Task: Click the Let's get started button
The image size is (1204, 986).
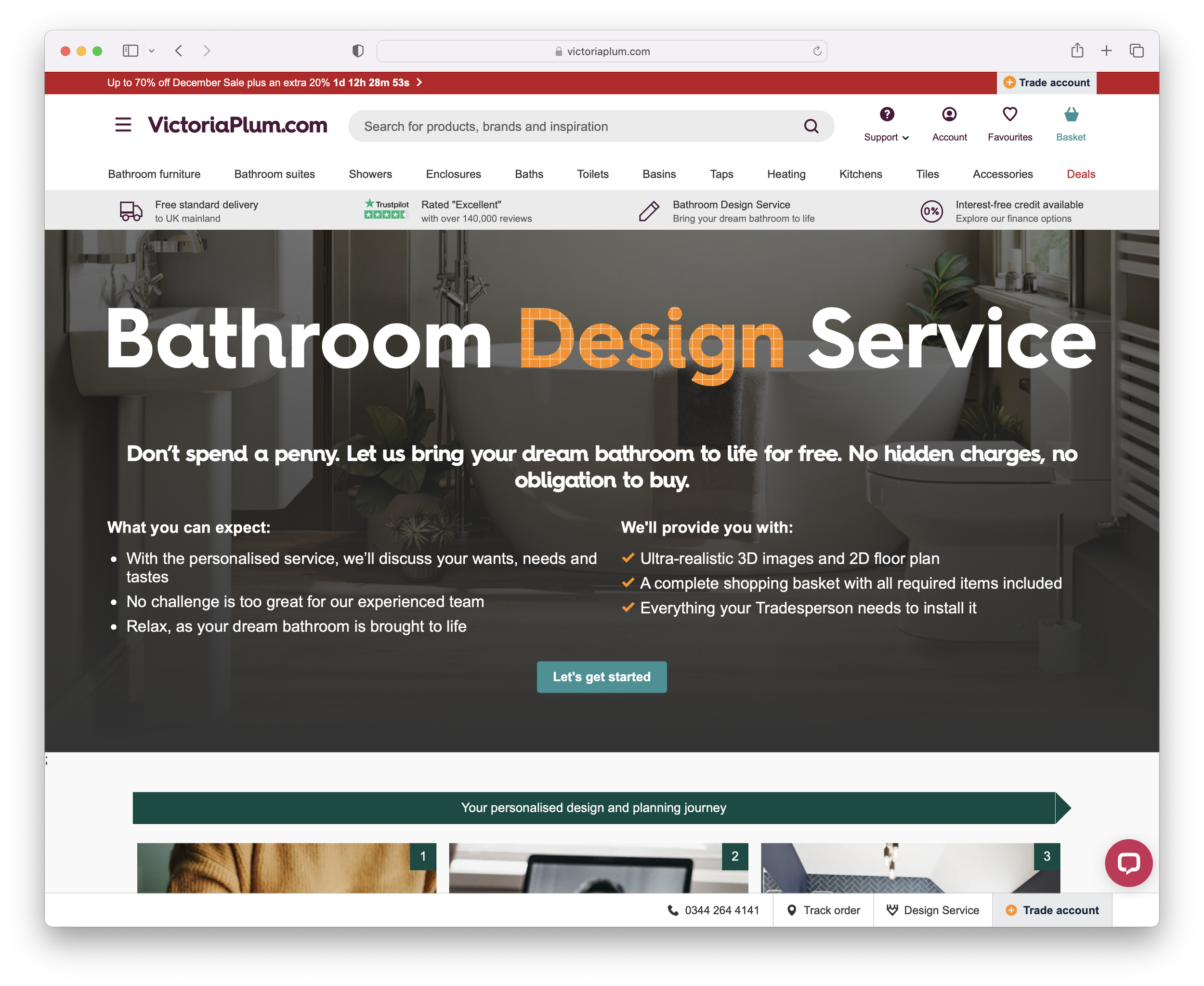Action: click(601, 676)
